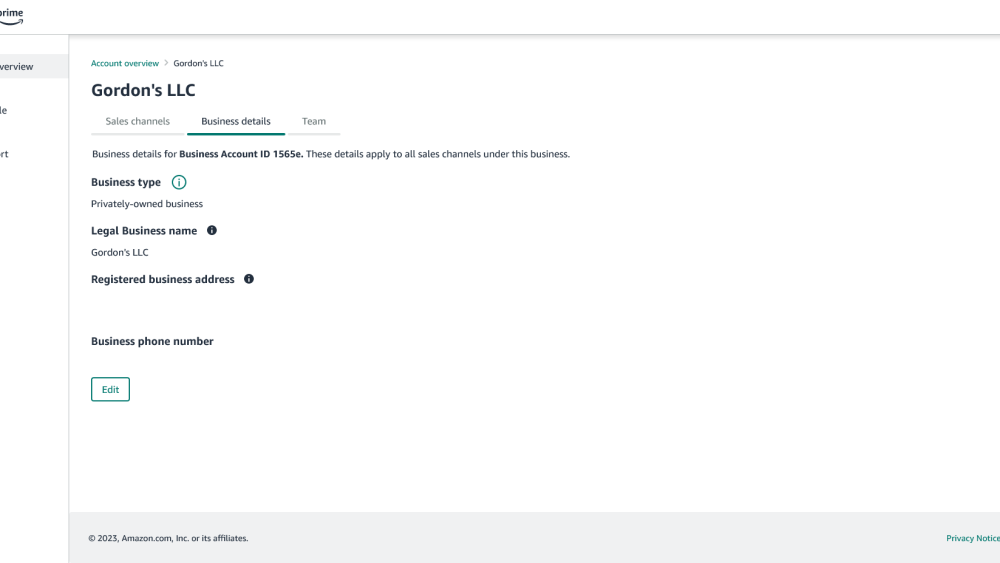Screen dimensions: 1000x563
Task: Open the Team tab
Action: click(x=314, y=121)
